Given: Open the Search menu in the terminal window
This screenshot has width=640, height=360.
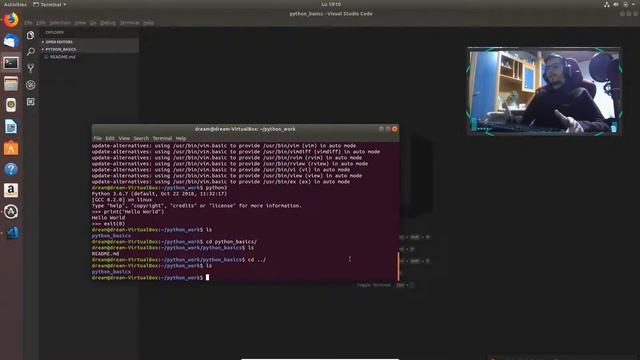Looking at the screenshot, I should pos(141,138).
